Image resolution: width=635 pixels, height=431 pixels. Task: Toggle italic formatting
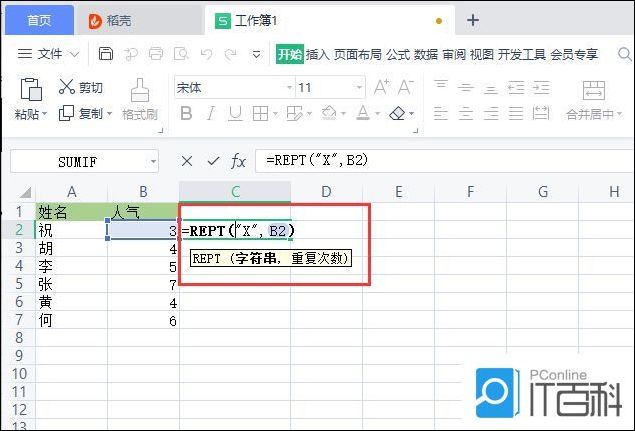coord(211,113)
